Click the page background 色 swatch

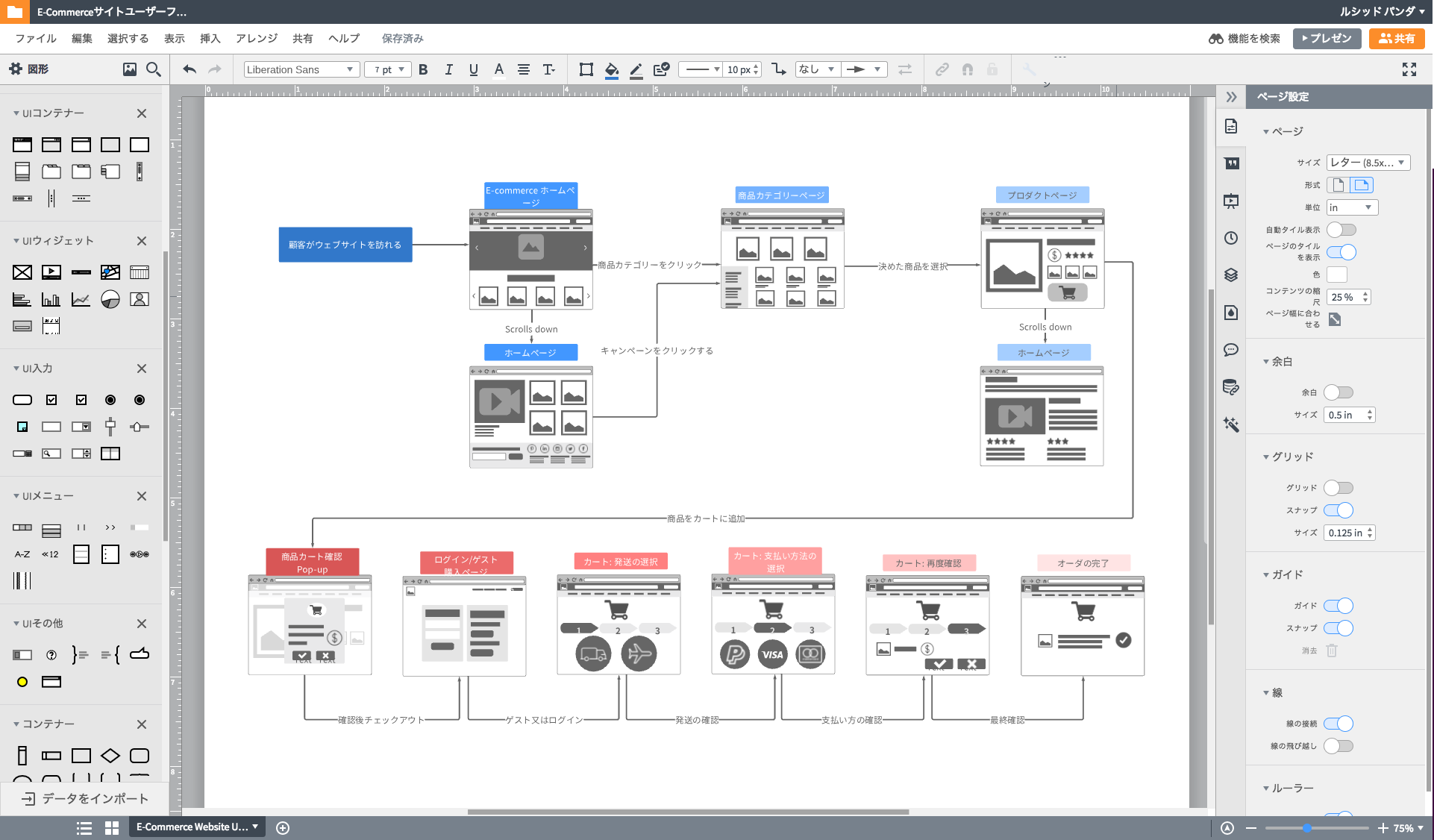1336,275
